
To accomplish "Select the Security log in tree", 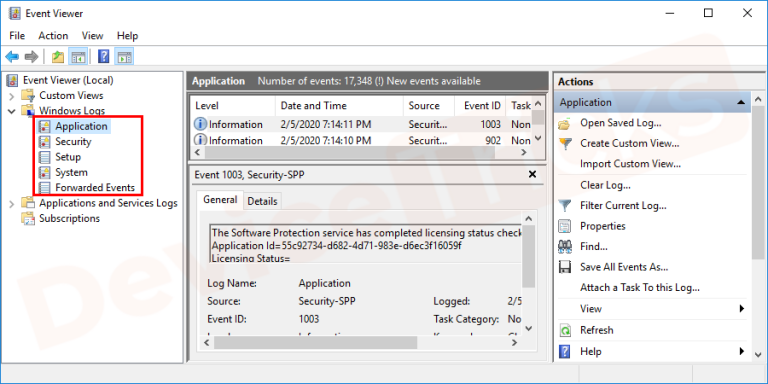I will coord(73,142).
